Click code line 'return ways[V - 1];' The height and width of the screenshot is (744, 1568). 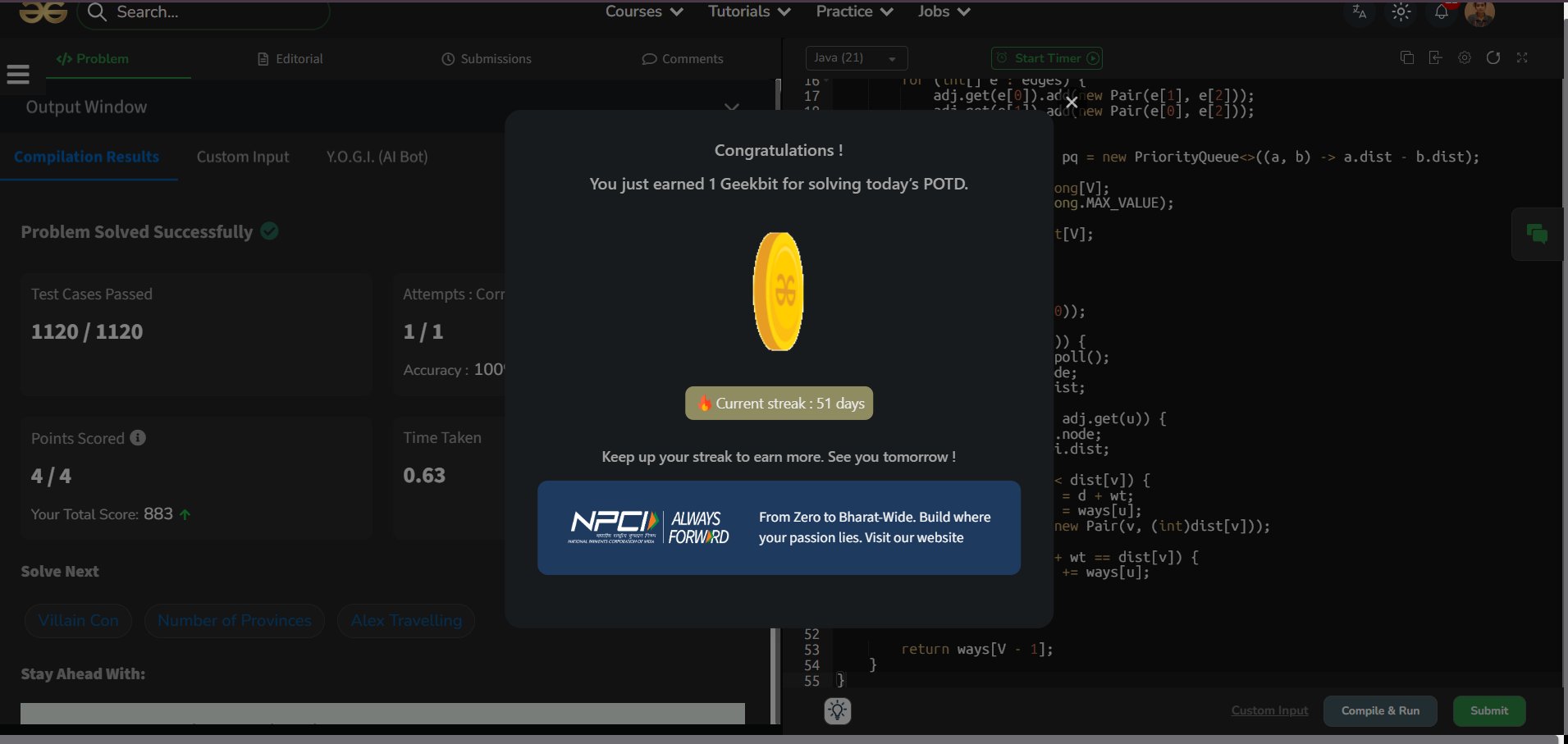coord(976,649)
